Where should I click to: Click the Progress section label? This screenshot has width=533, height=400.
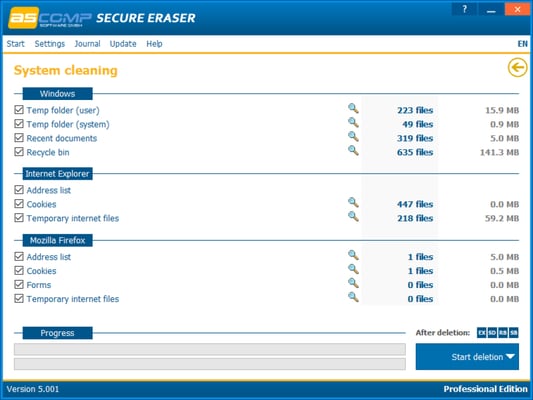[57, 333]
